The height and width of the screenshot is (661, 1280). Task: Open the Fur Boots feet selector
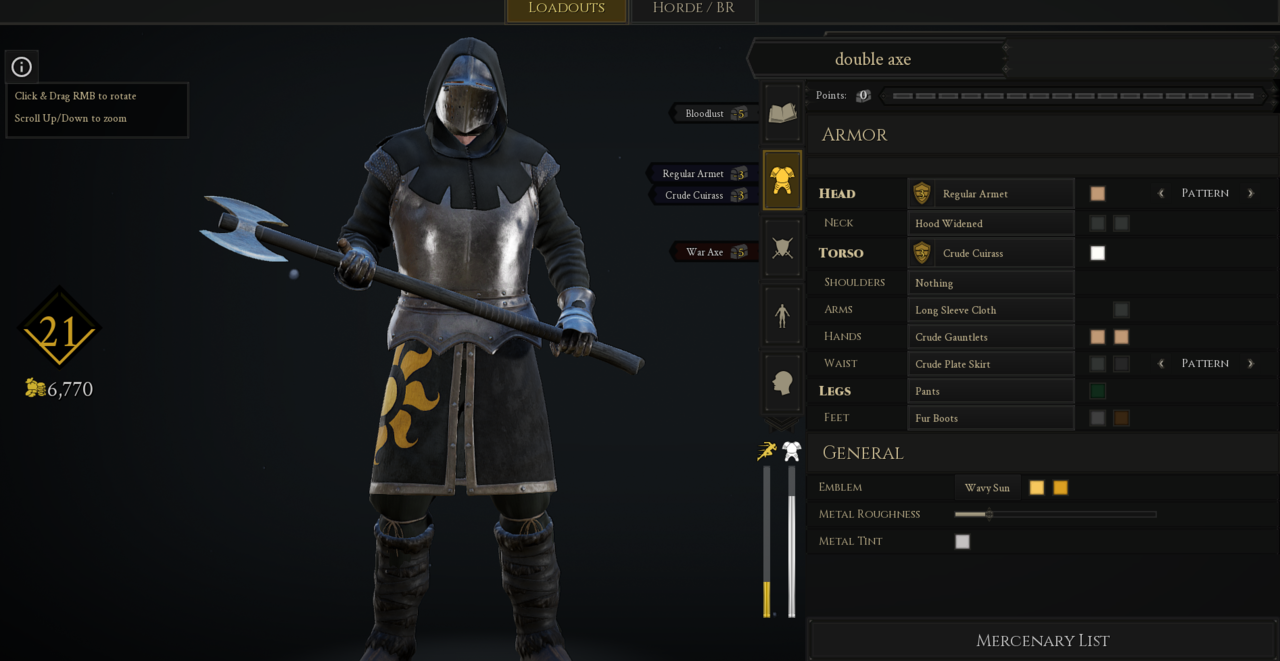tap(990, 418)
